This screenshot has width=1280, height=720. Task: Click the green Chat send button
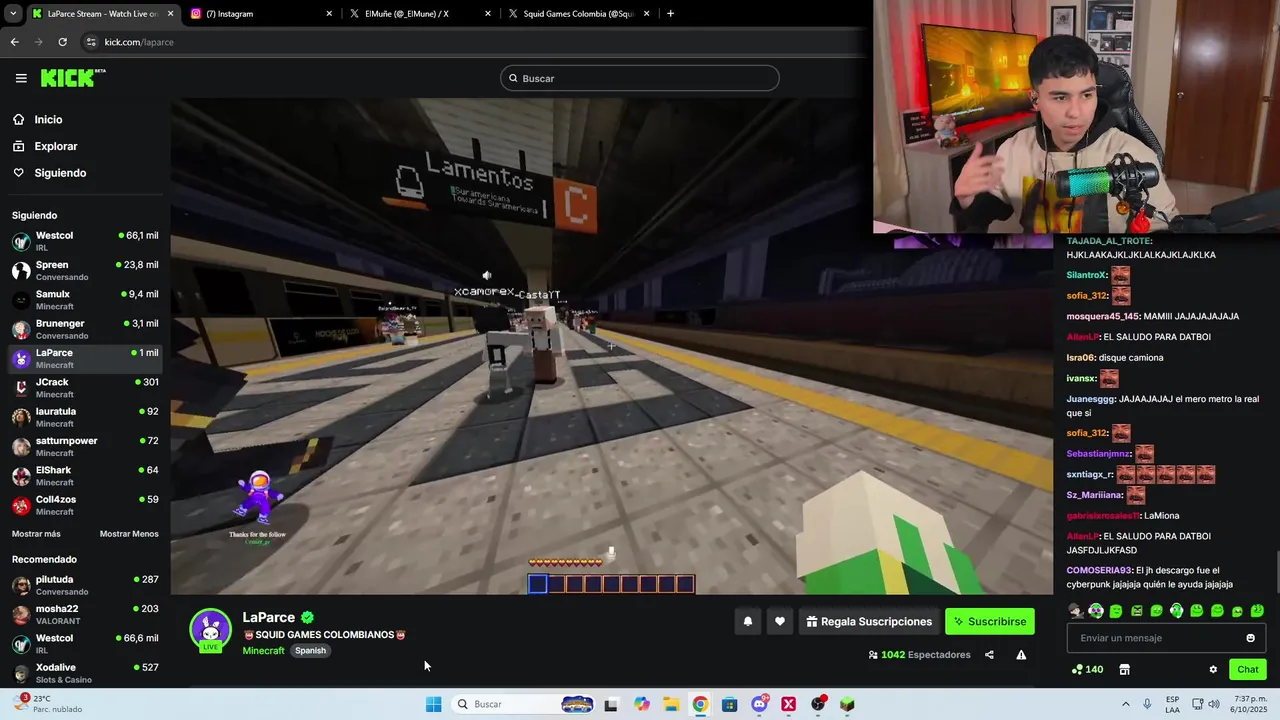tap(1248, 669)
